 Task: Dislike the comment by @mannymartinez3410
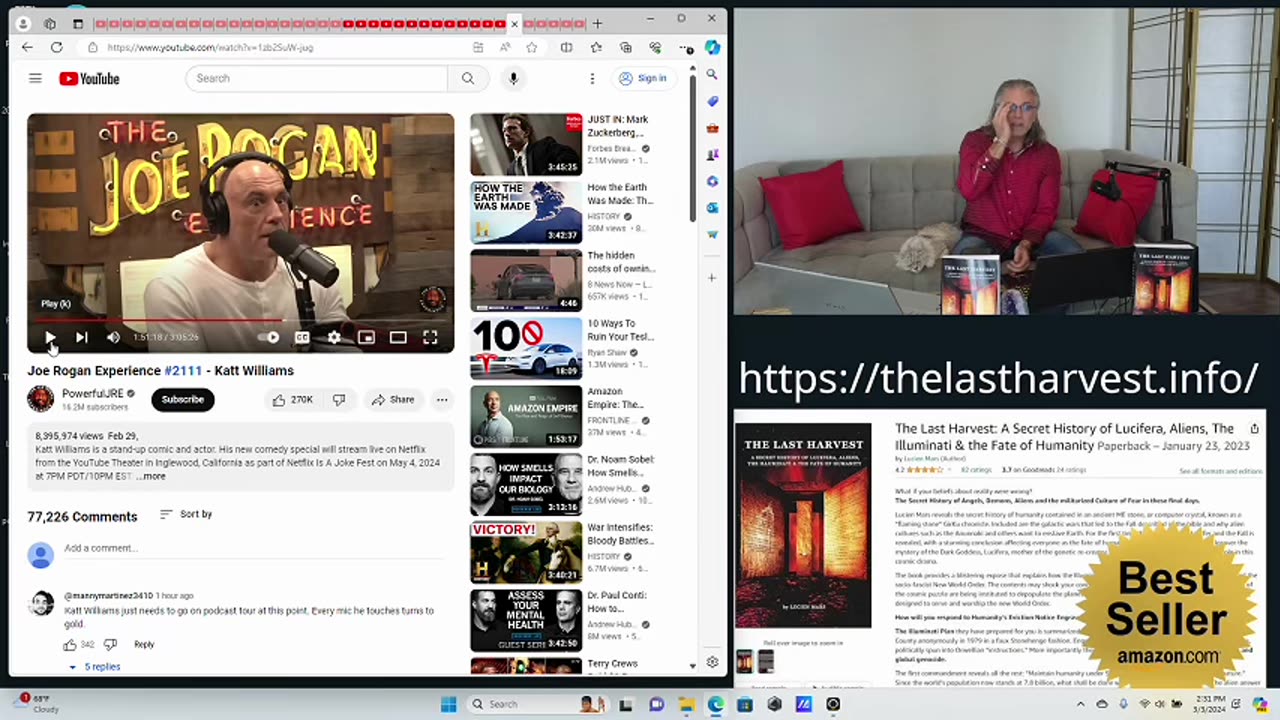pos(110,644)
